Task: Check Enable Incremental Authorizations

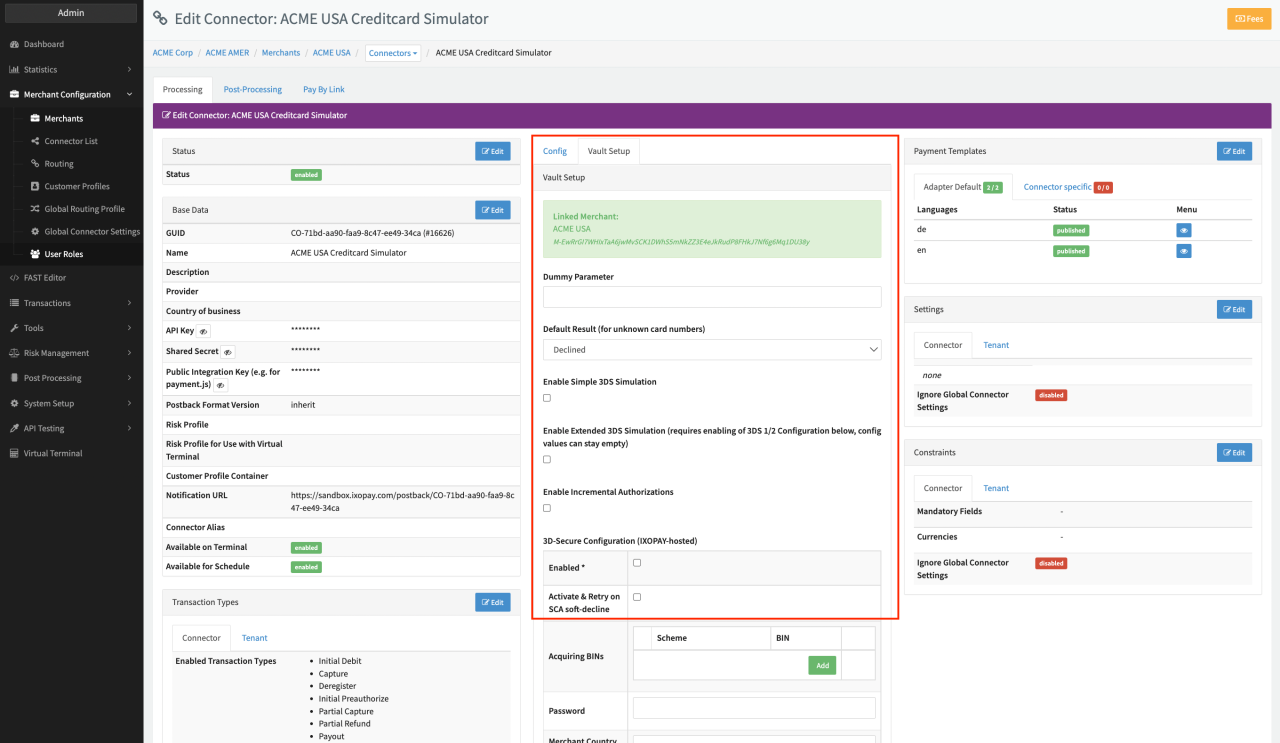Action: tap(547, 508)
